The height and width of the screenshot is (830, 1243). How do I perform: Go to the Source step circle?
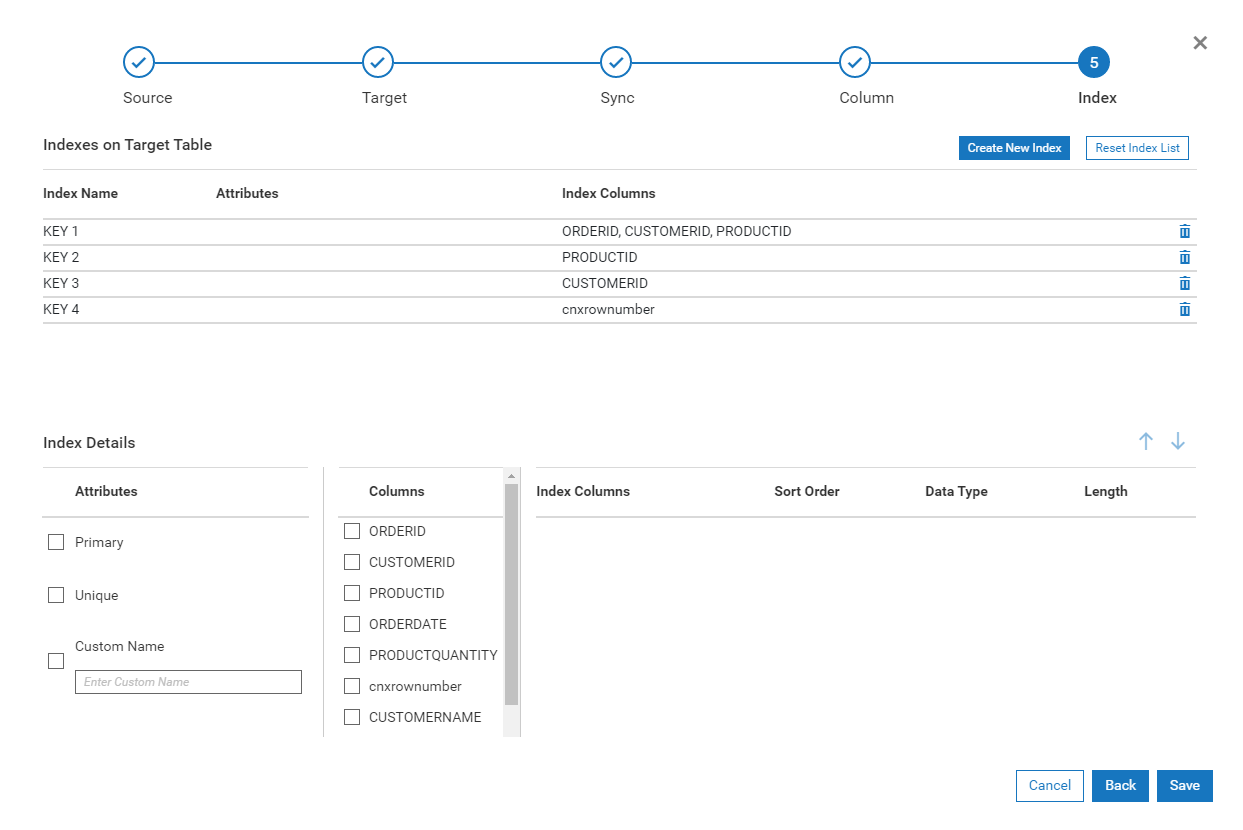[x=139, y=62]
